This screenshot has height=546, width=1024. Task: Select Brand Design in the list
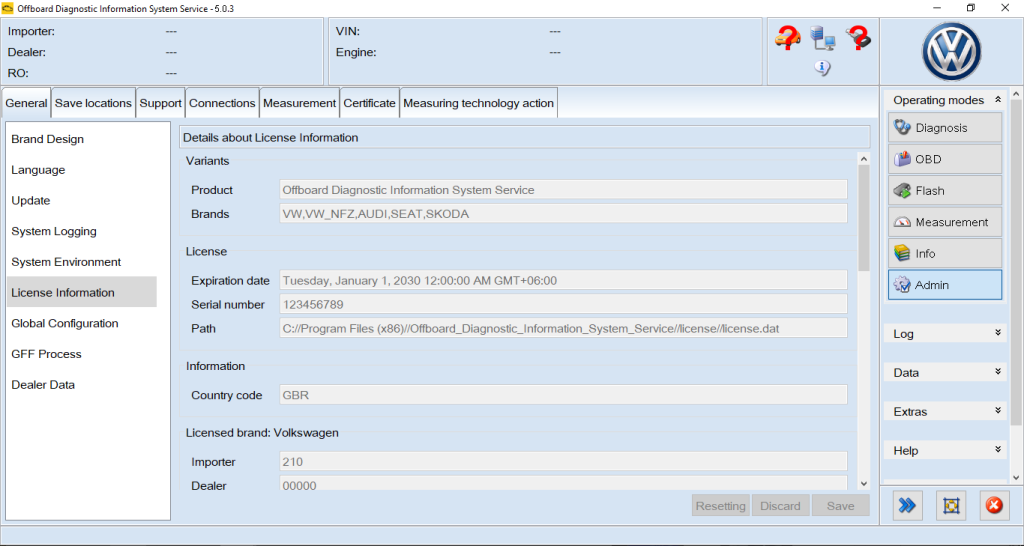pos(82,139)
